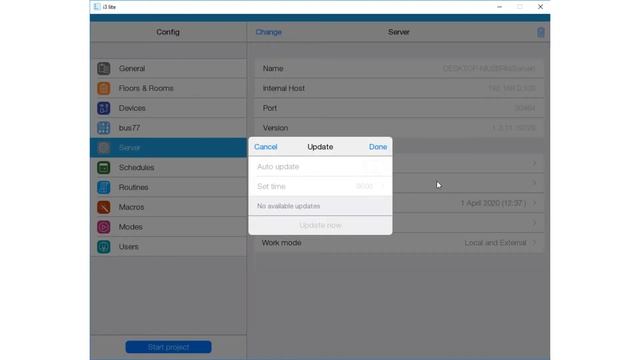Click the trash icon in Server header

click(x=541, y=32)
